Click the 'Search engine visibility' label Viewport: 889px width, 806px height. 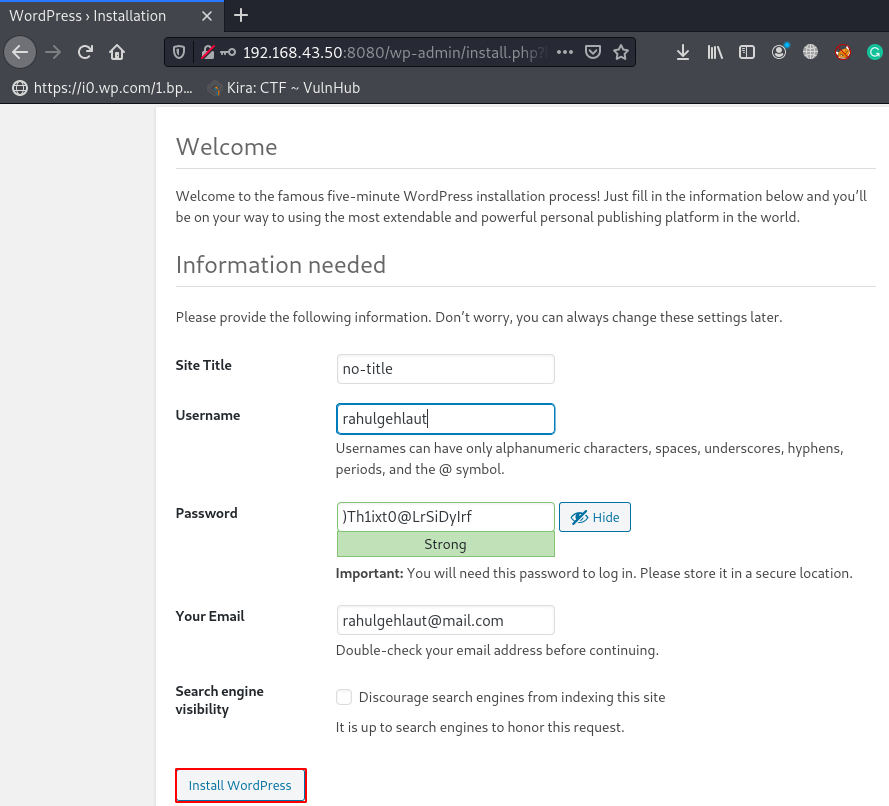(x=219, y=700)
